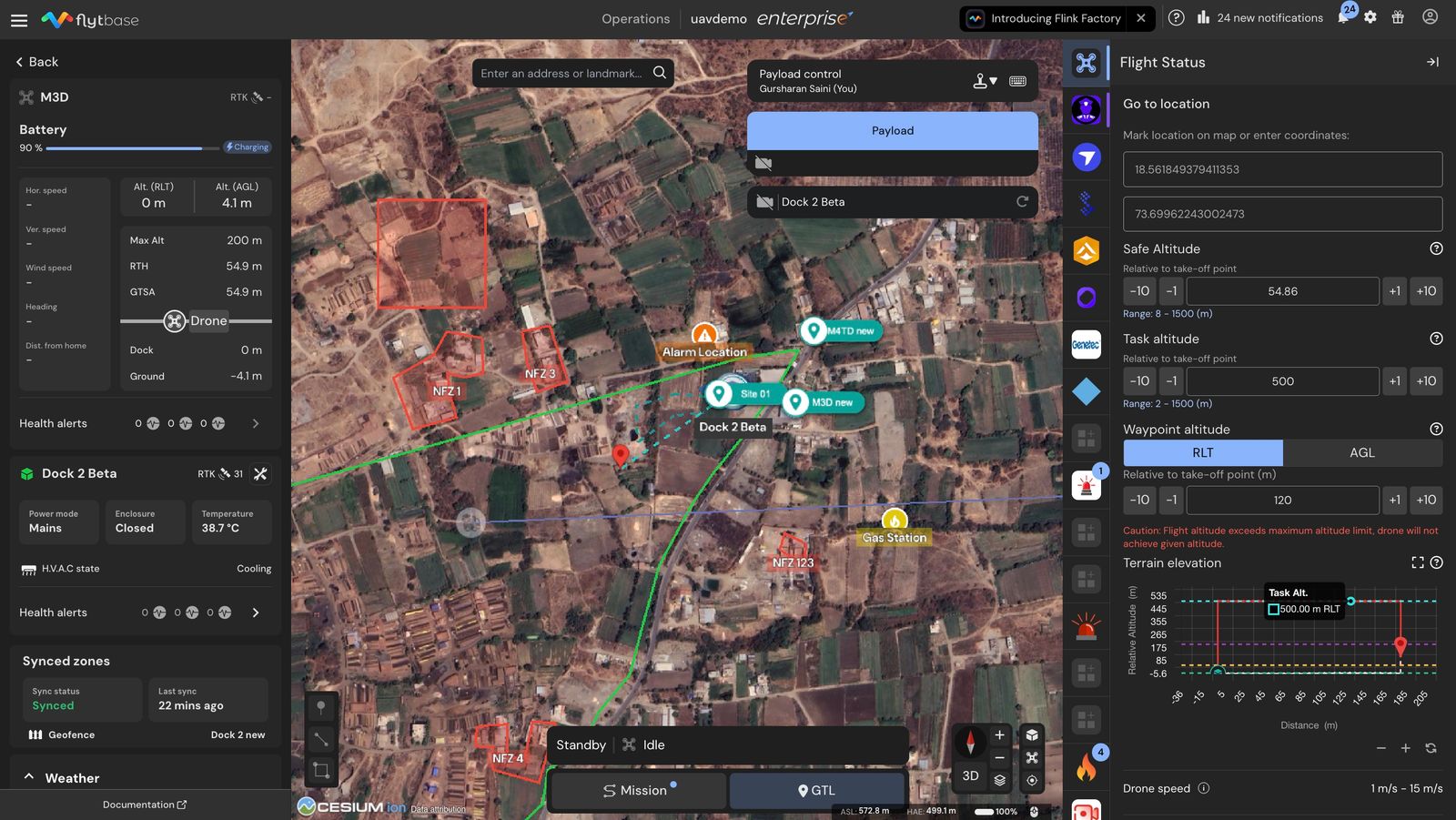Open the hamburger main menu

[19, 19]
